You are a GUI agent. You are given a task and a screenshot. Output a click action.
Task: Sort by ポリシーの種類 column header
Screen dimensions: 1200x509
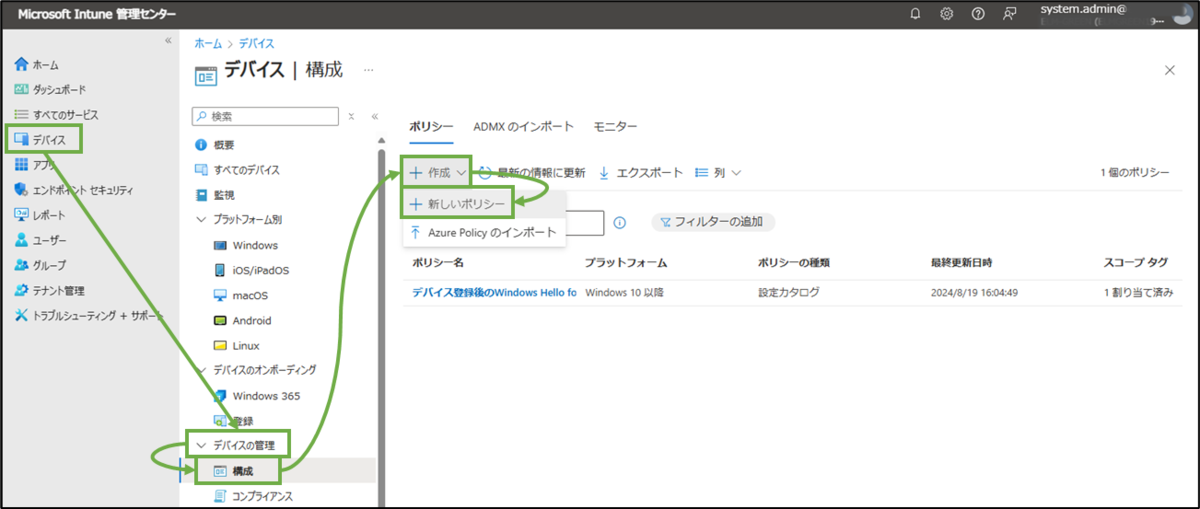[794, 263]
